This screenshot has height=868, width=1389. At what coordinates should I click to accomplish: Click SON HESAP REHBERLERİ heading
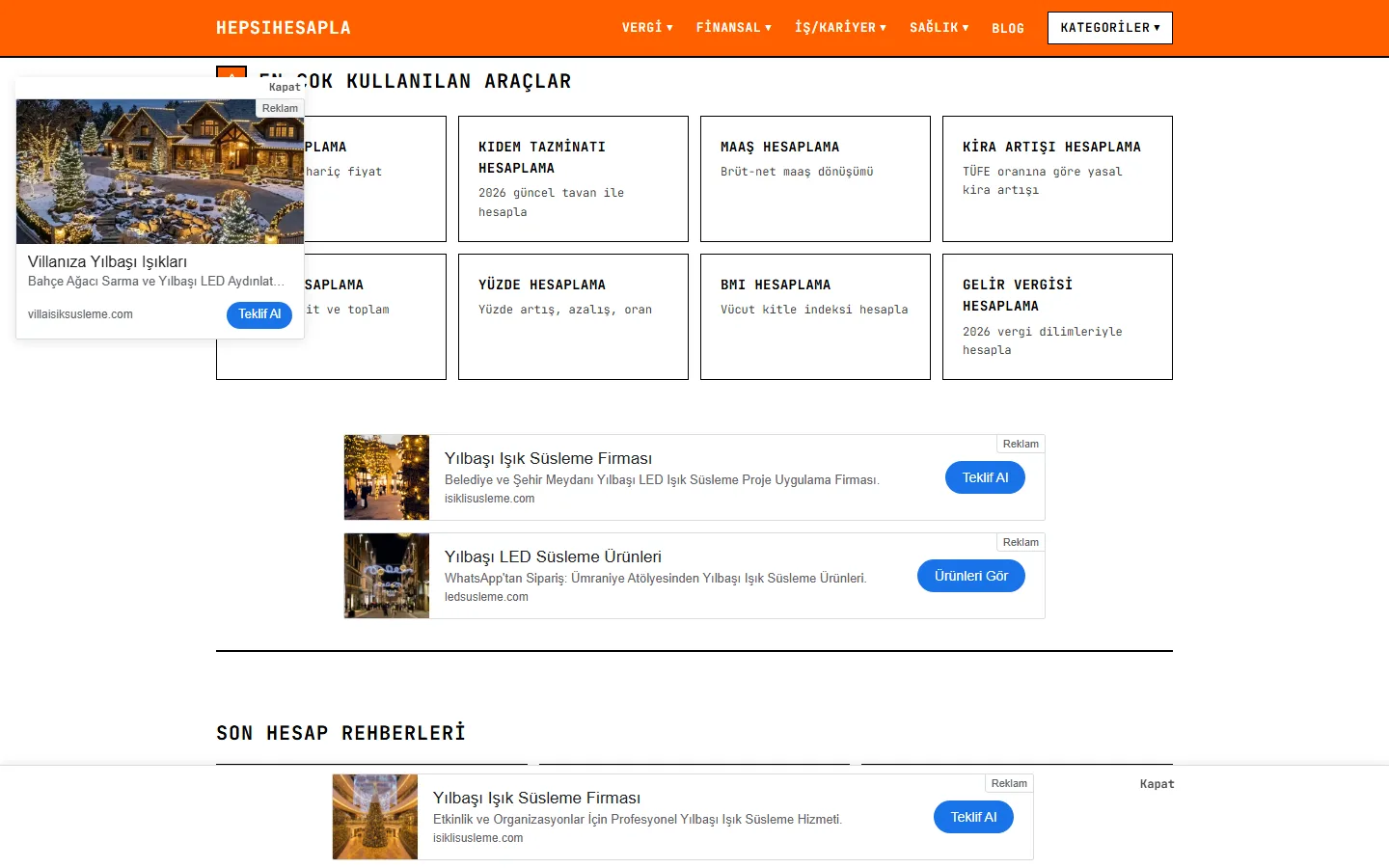point(340,733)
